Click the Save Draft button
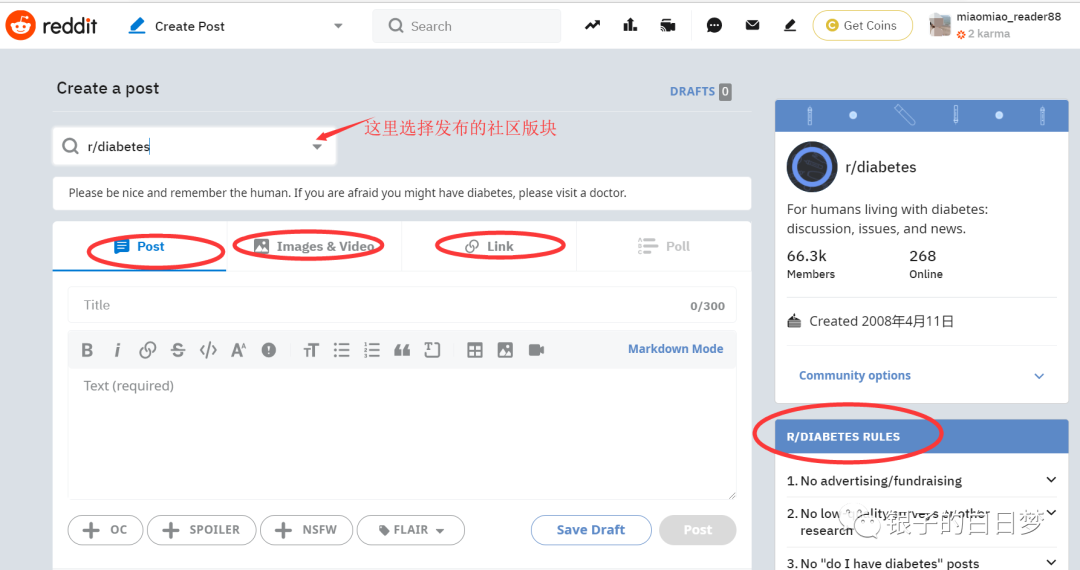Viewport: 1080px width, 570px height. pos(591,530)
